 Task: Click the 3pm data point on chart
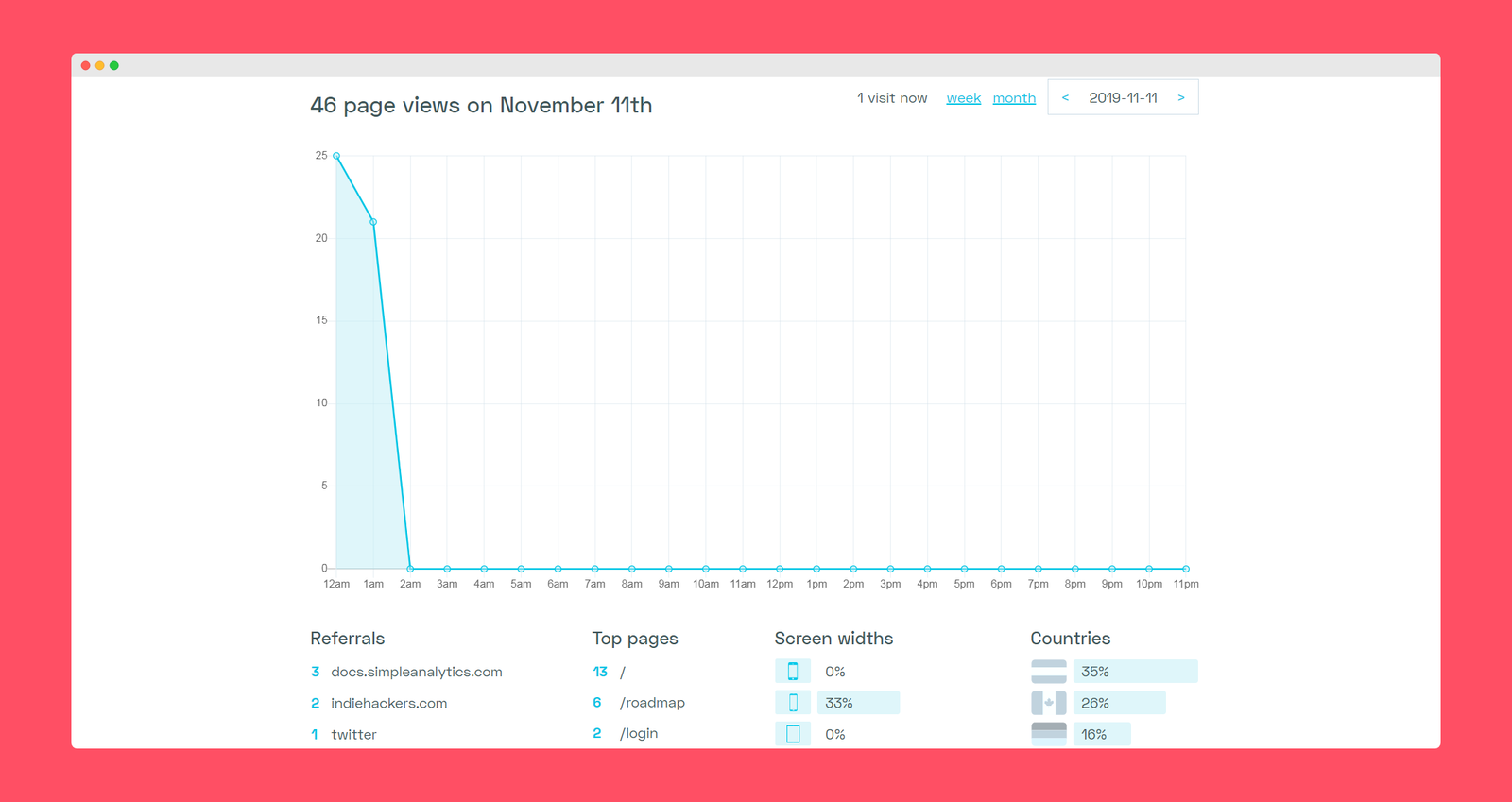click(890, 569)
